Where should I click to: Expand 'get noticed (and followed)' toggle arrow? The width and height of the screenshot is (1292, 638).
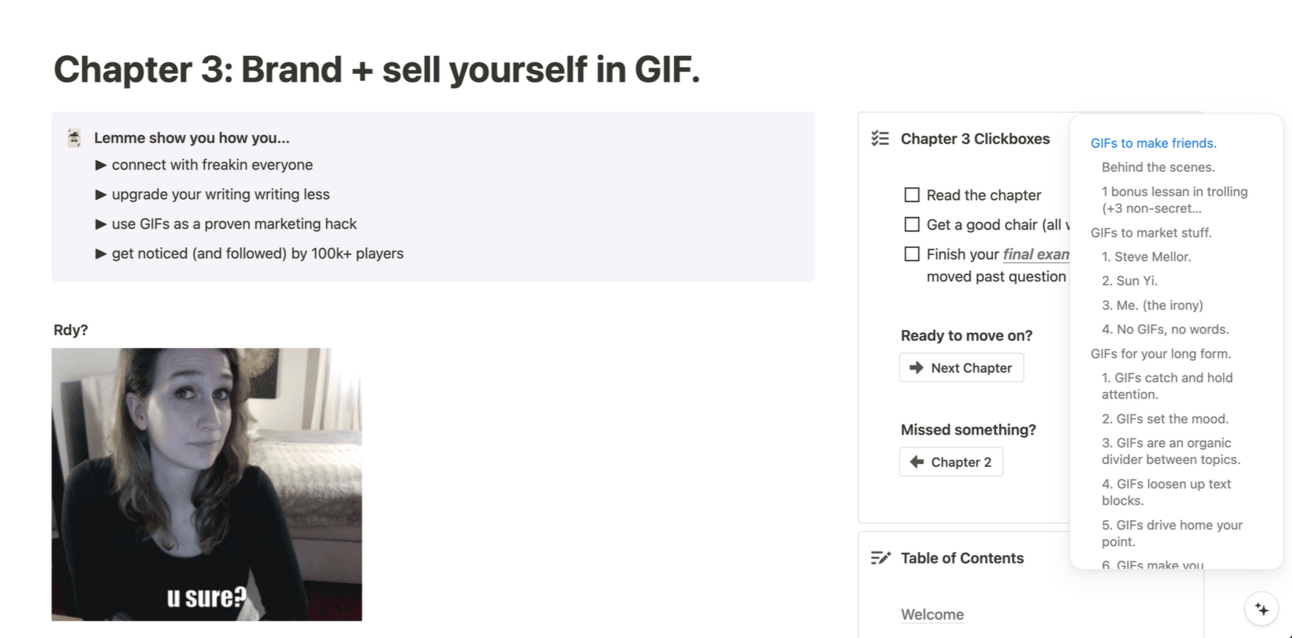click(x=101, y=253)
